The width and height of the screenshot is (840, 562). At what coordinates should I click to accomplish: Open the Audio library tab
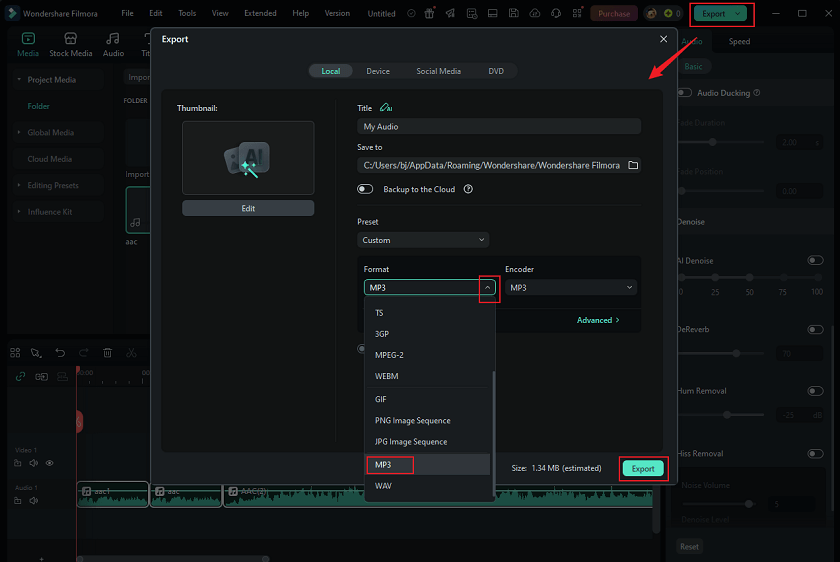point(113,44)
